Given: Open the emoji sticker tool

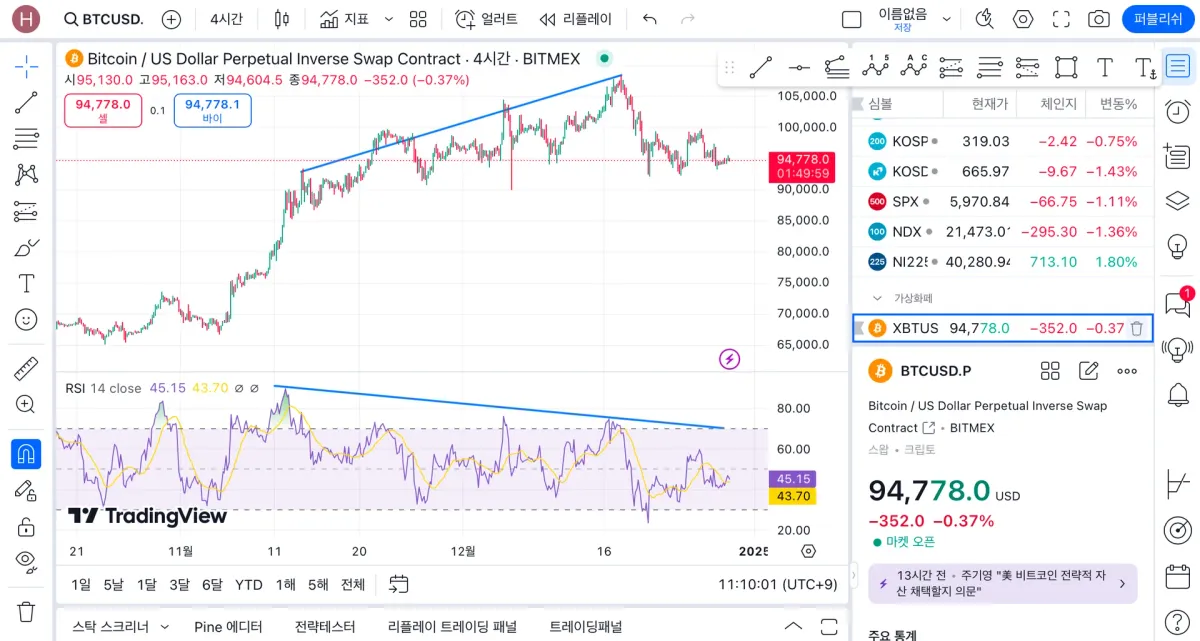Looking at the screenshot, I should [26, 320].
